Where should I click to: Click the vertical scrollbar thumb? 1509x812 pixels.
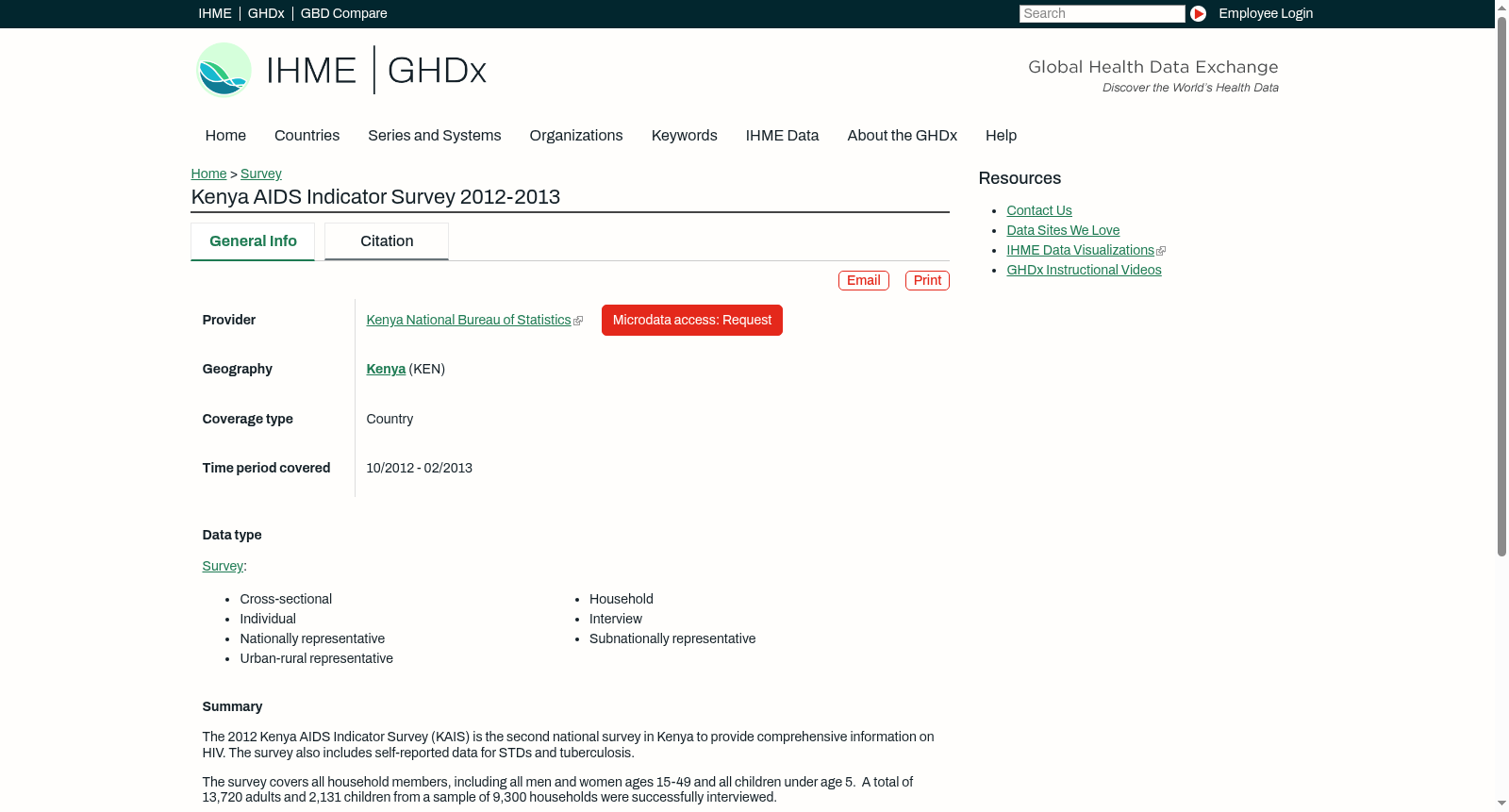(1501, 286)
